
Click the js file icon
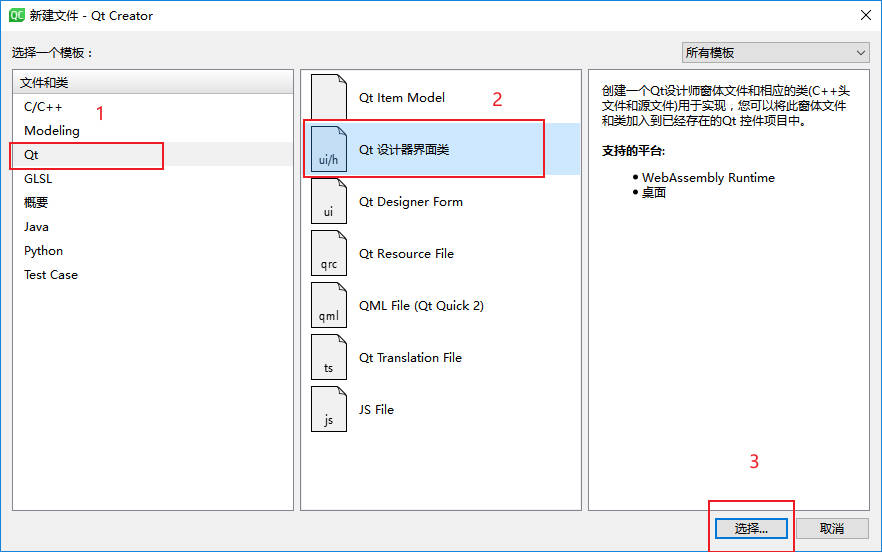click(x=328, y=409)
